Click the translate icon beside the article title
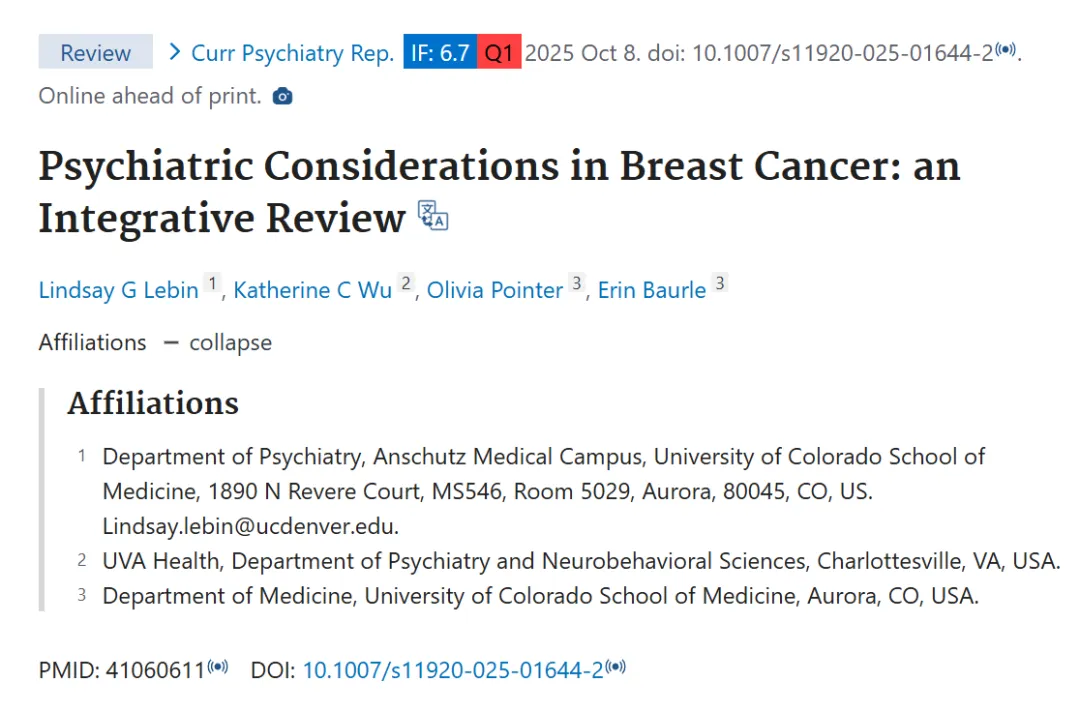The width and height of the screenshot is (1080, 712). coord(433,216)
